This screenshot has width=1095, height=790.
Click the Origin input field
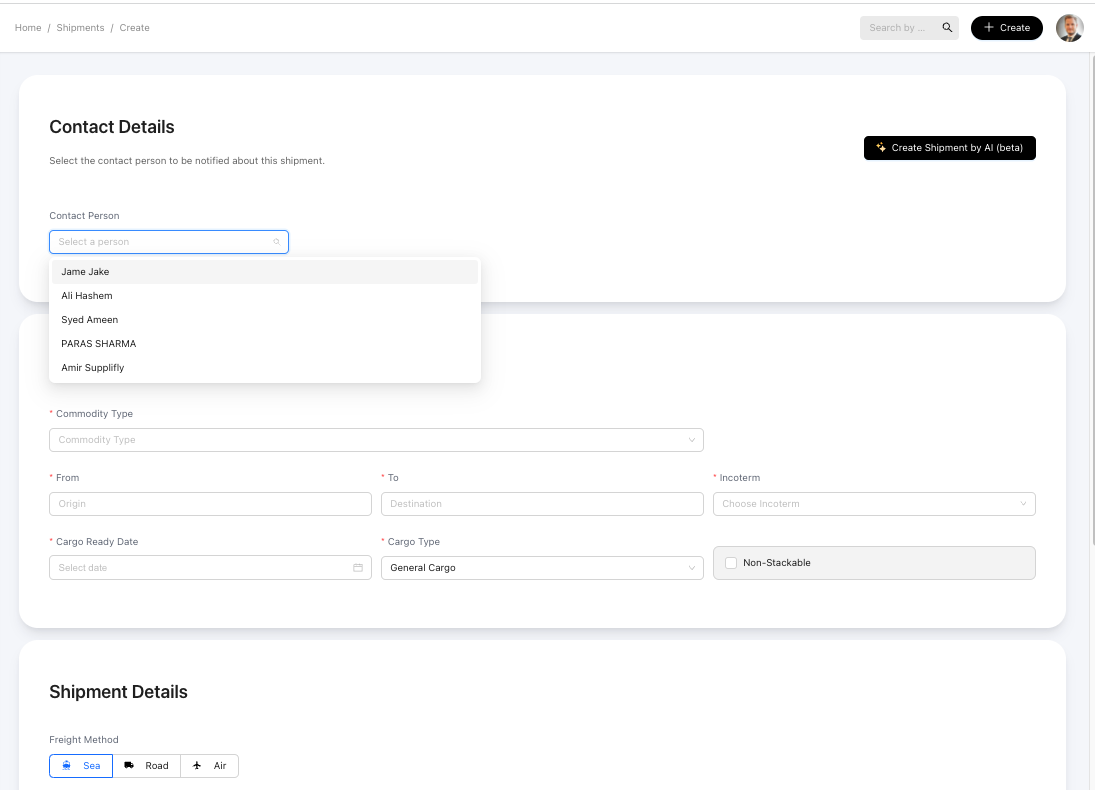tap(210, 504)
